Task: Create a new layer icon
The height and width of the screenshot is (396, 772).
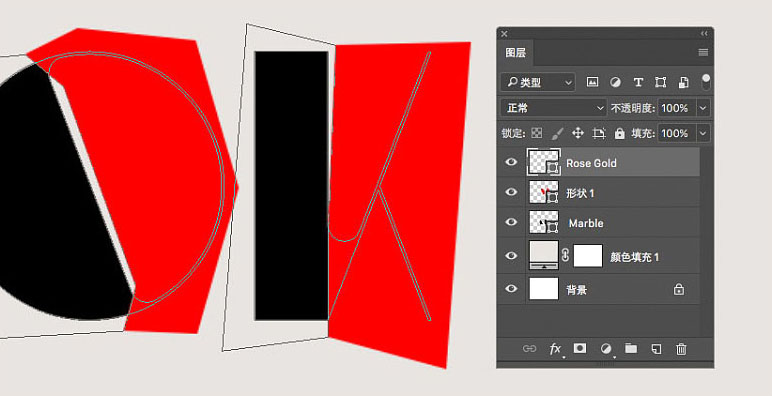Action: click(656, 349)
